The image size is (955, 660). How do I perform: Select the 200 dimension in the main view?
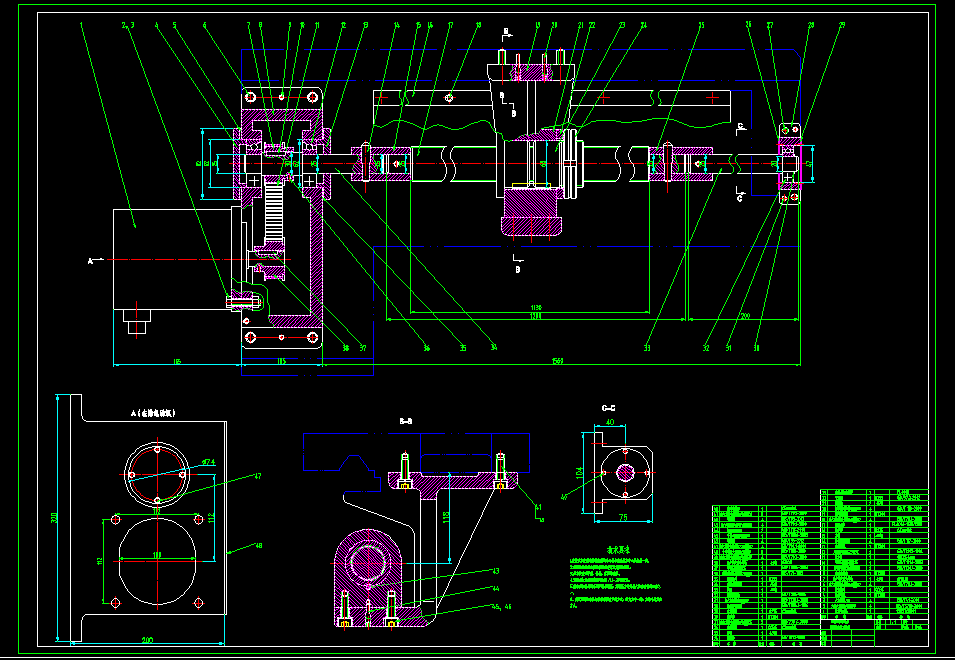pos(745,316)
